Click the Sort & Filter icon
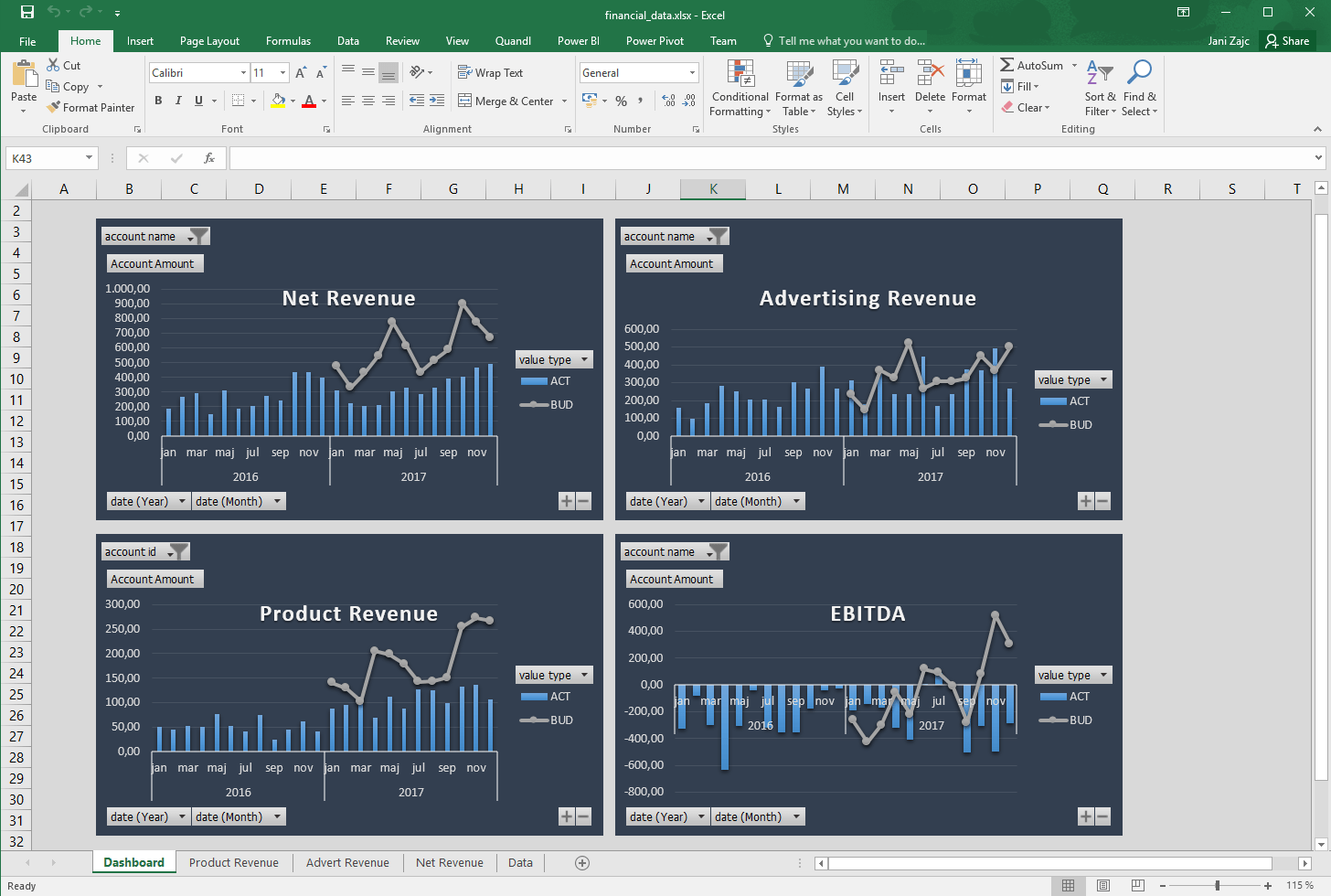Image resolution: width=1331 pixels, height=896 pixels. coord(1100,87)
